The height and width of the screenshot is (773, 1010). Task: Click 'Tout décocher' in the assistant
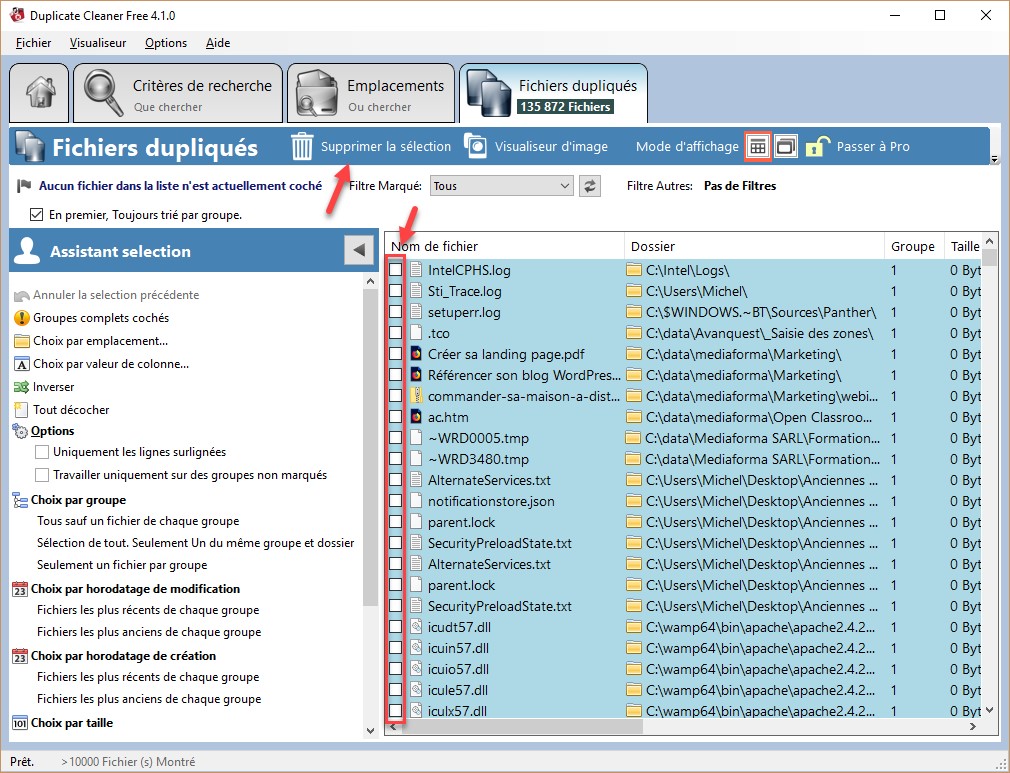pos(71,410)
